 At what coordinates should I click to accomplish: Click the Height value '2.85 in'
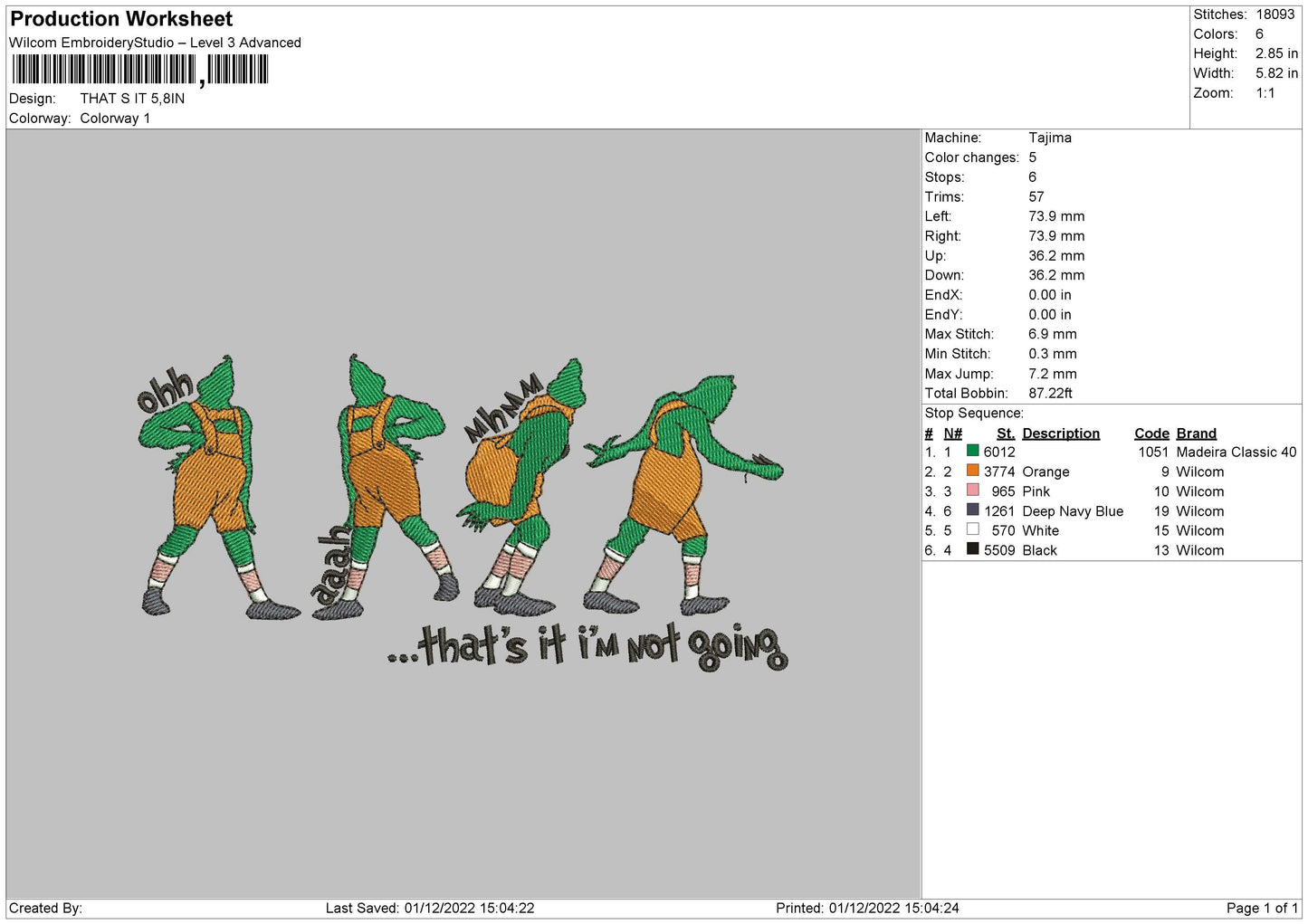click(1276, 53)
